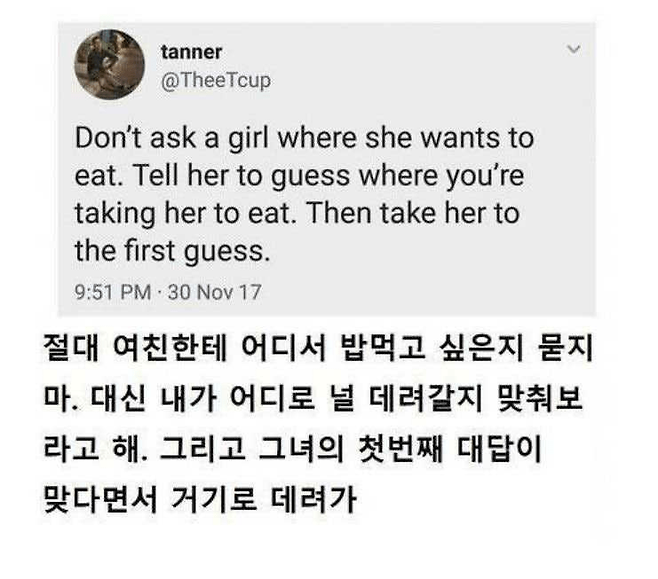Image resolution: width=658 pixels, height=579 pixels.
Task: Click the Korean word "절대"
Action: click(x=71, y=352)
